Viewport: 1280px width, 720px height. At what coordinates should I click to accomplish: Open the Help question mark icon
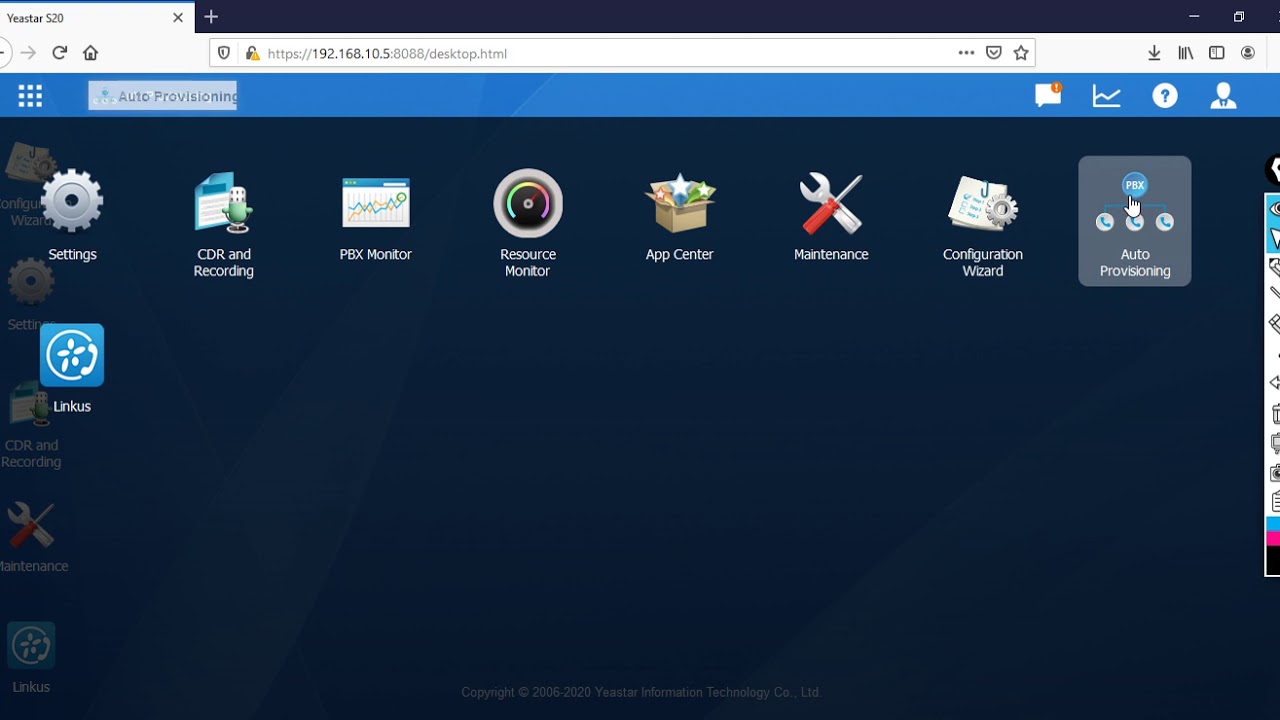[x=1165, y=96]
